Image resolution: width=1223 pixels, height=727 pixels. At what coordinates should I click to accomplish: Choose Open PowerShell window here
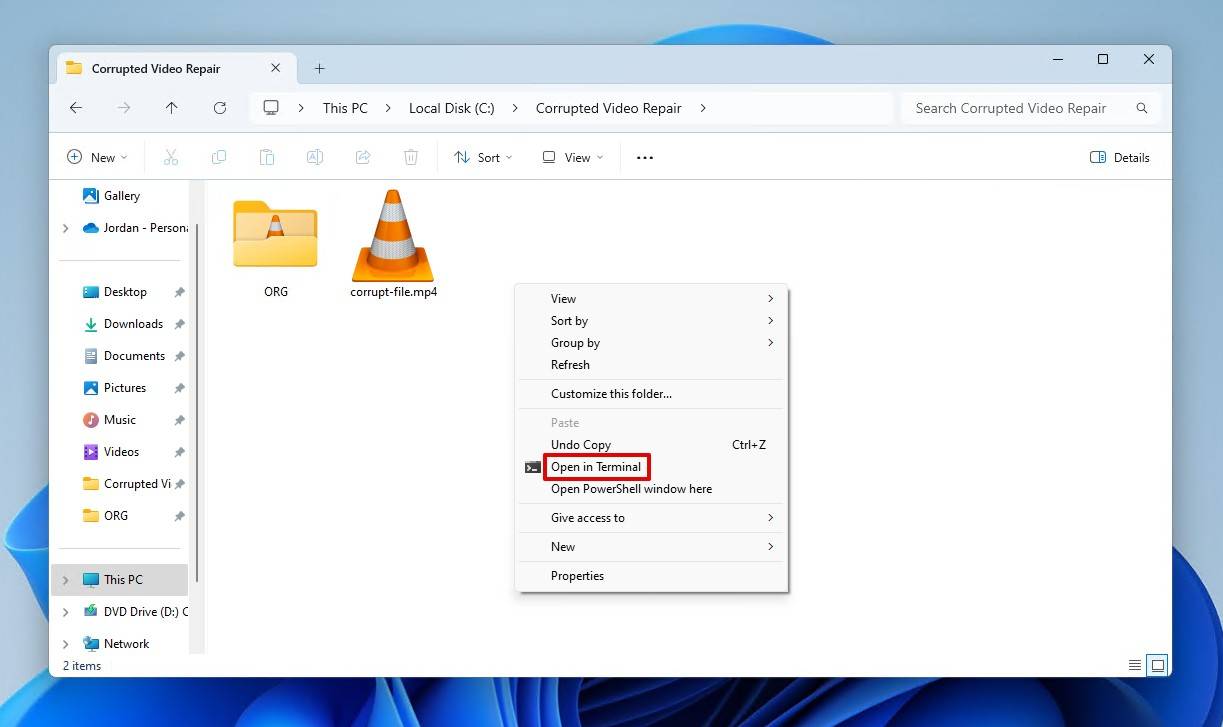(651, 489)
